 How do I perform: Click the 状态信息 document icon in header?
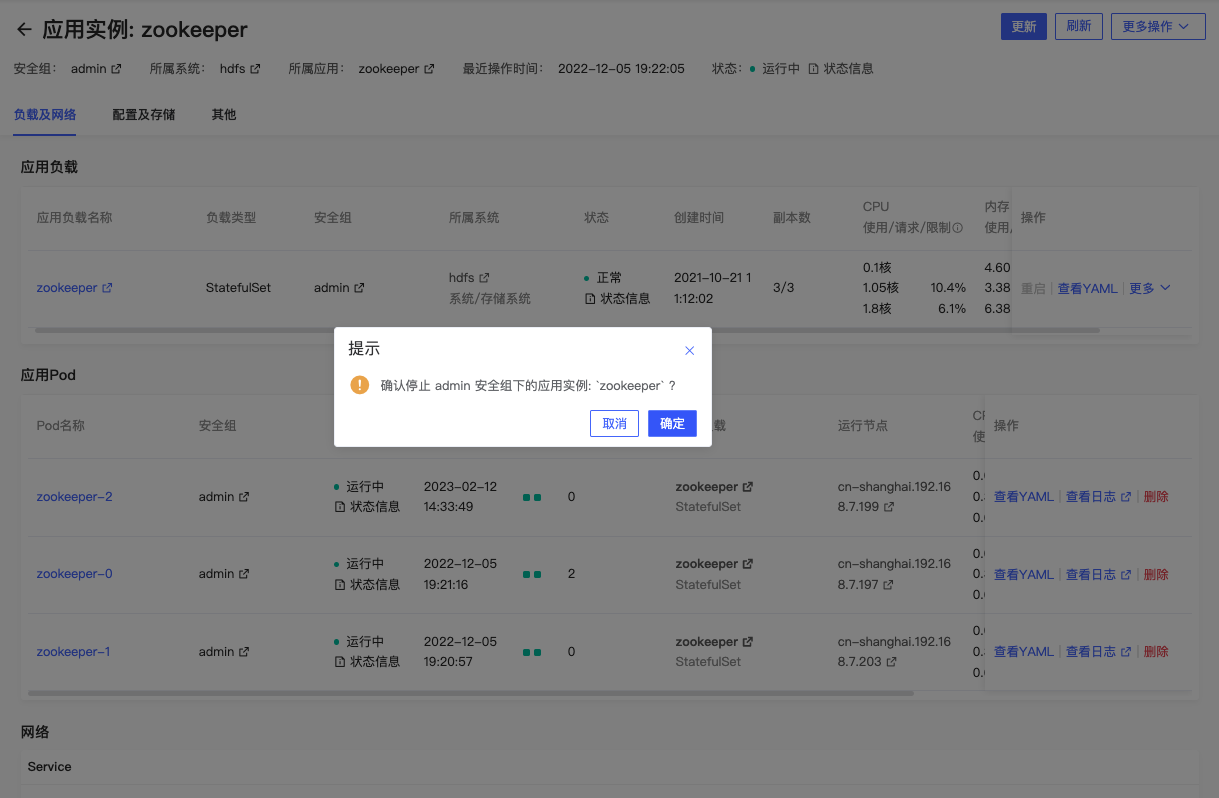[x=813, y=69]
